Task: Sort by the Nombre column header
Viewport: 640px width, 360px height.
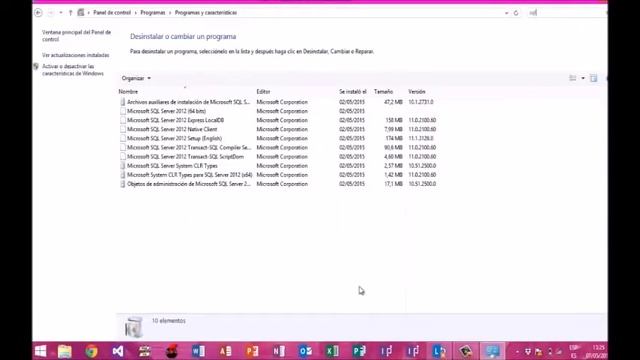Action: [x=128, y=92]
